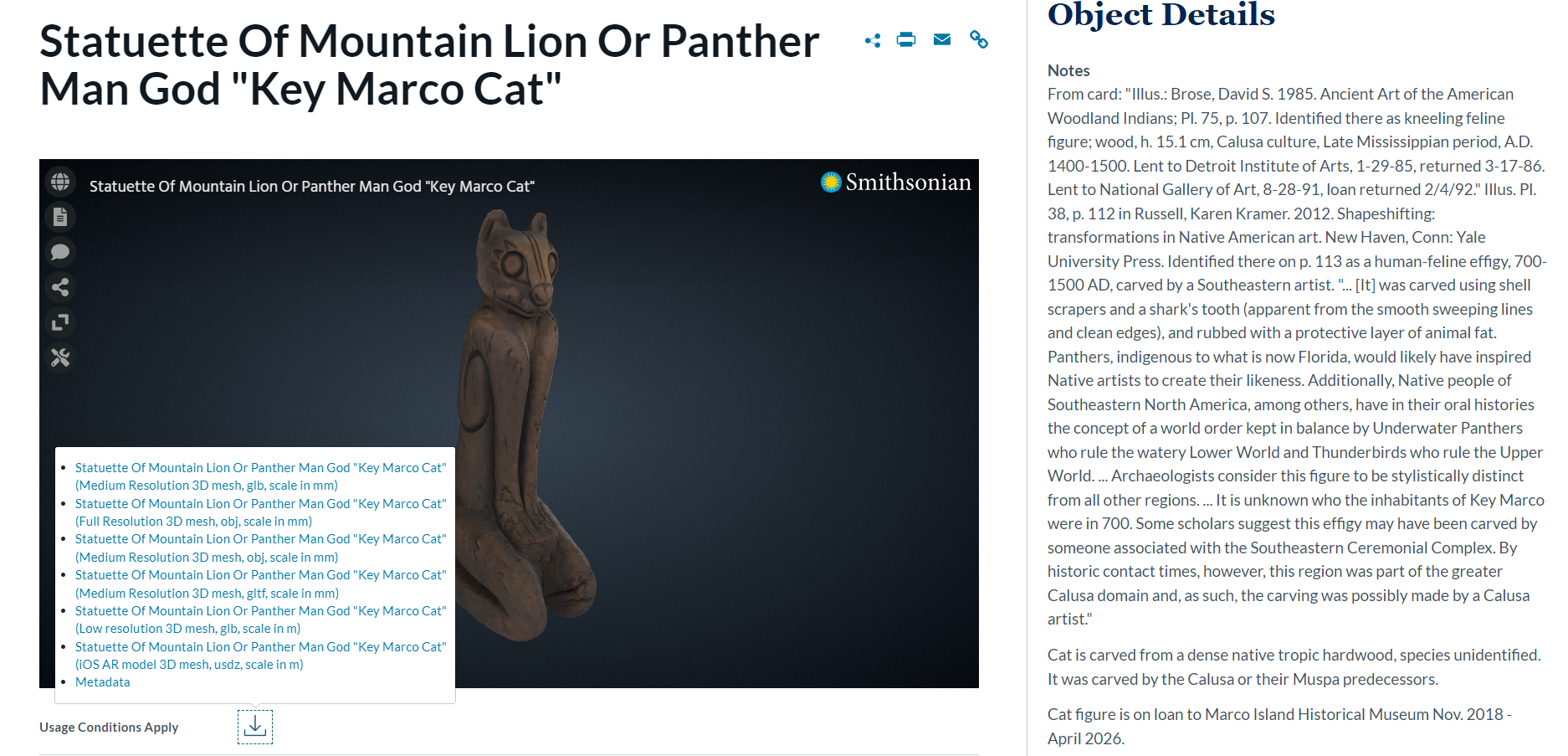This screenshot has height=756, width=1568.
Task: Open the Metadata link
Action: click(x=103, y=682)
